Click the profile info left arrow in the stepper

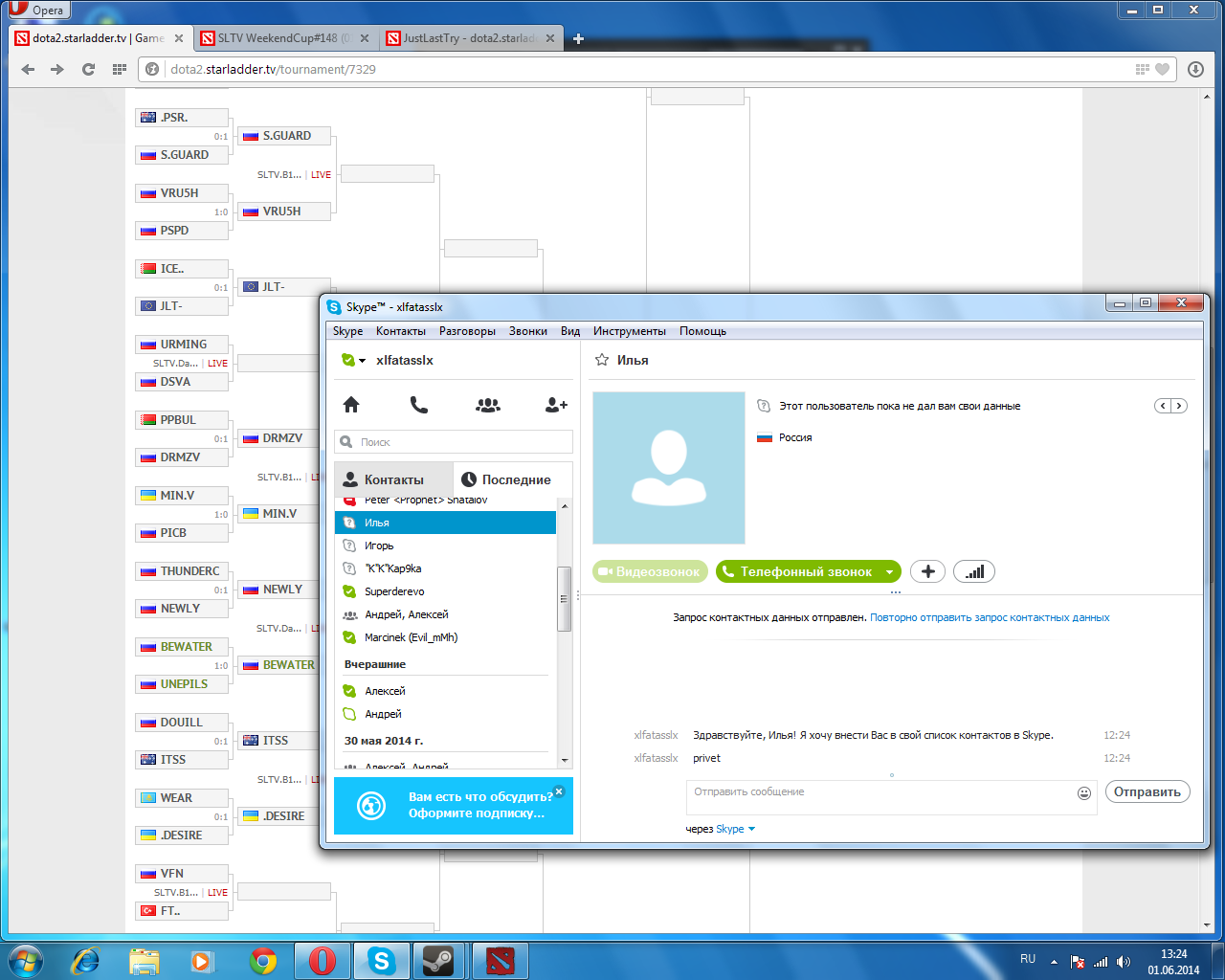pyautogui.click(x=1163, y=406)
